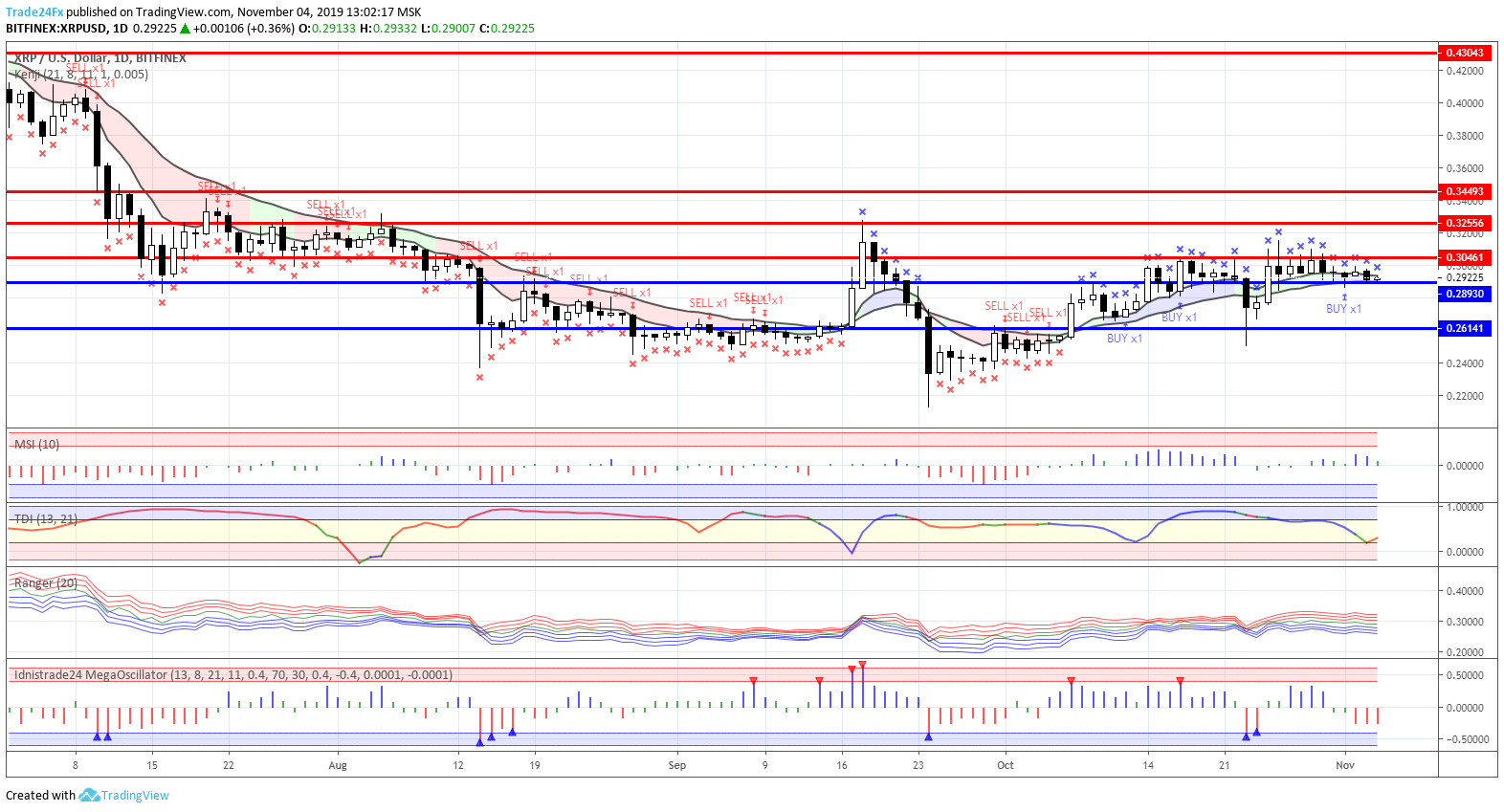Select the 0.34493 red price label
Screen dimensions: 1504x812
[1465, 191]
